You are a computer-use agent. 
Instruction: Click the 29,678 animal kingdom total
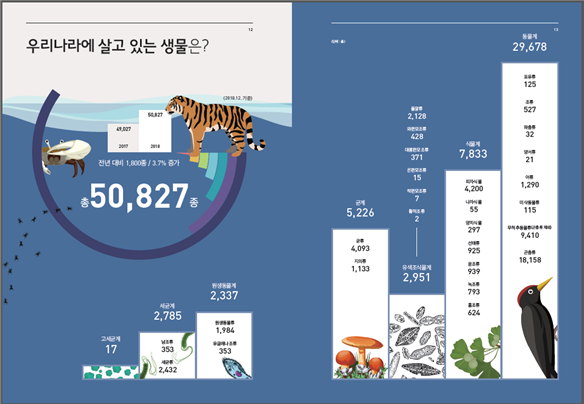530,47
